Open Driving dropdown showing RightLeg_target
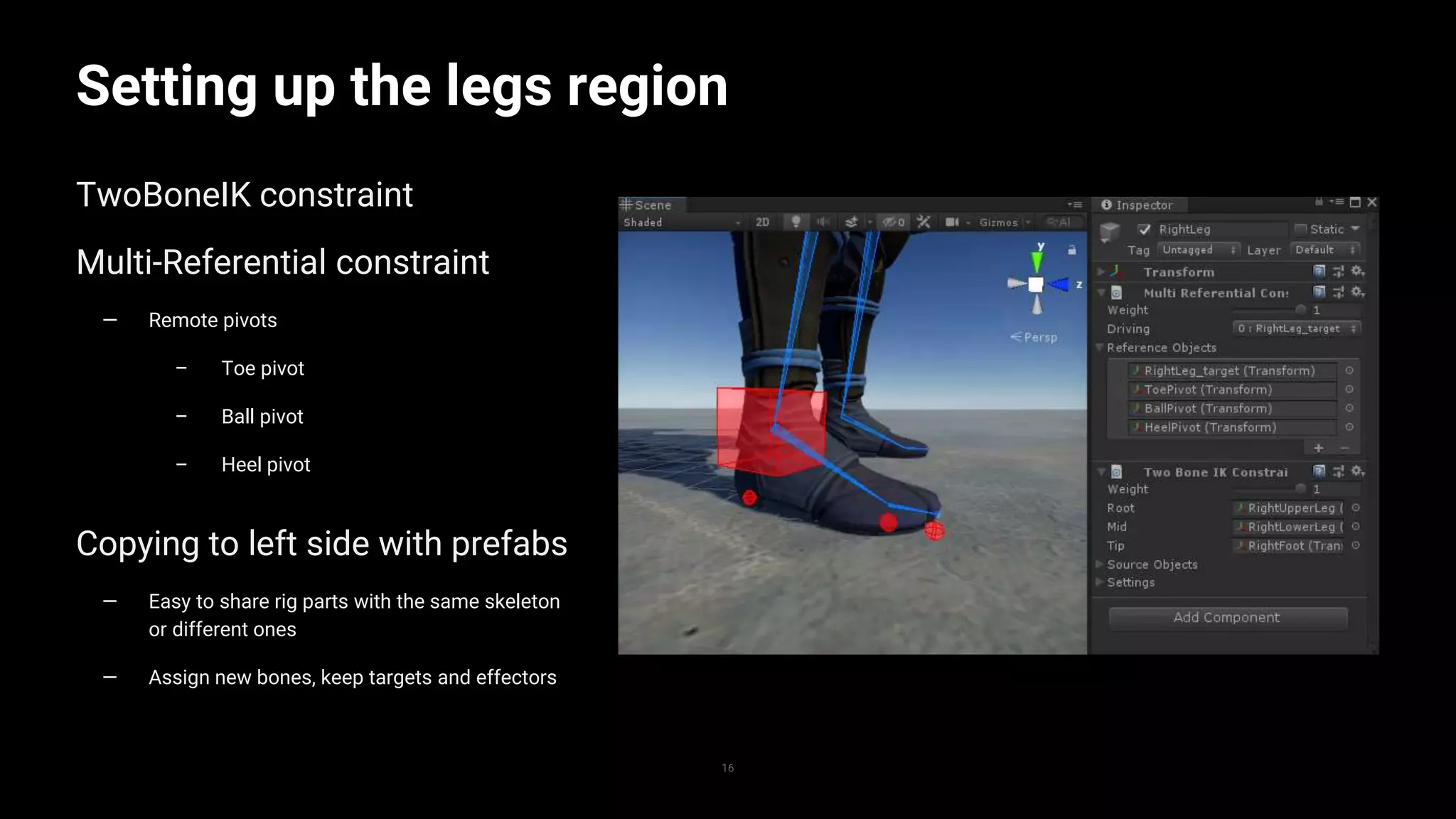Image resolution: width=1456 pixels, height=819 pixels. tap(1297, 328)
